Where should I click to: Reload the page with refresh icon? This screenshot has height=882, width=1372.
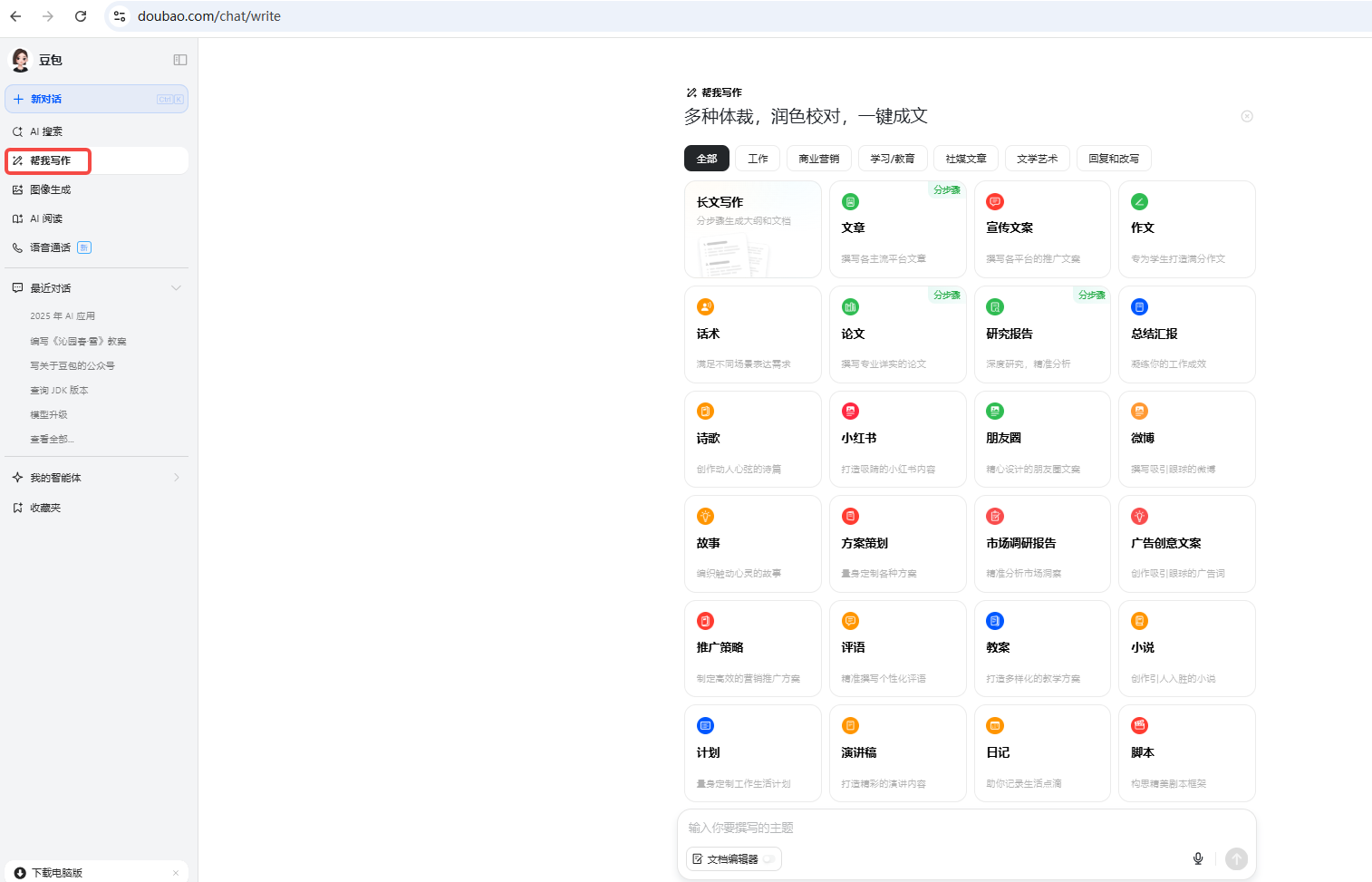pyautogui.click(x=81, y=16)
